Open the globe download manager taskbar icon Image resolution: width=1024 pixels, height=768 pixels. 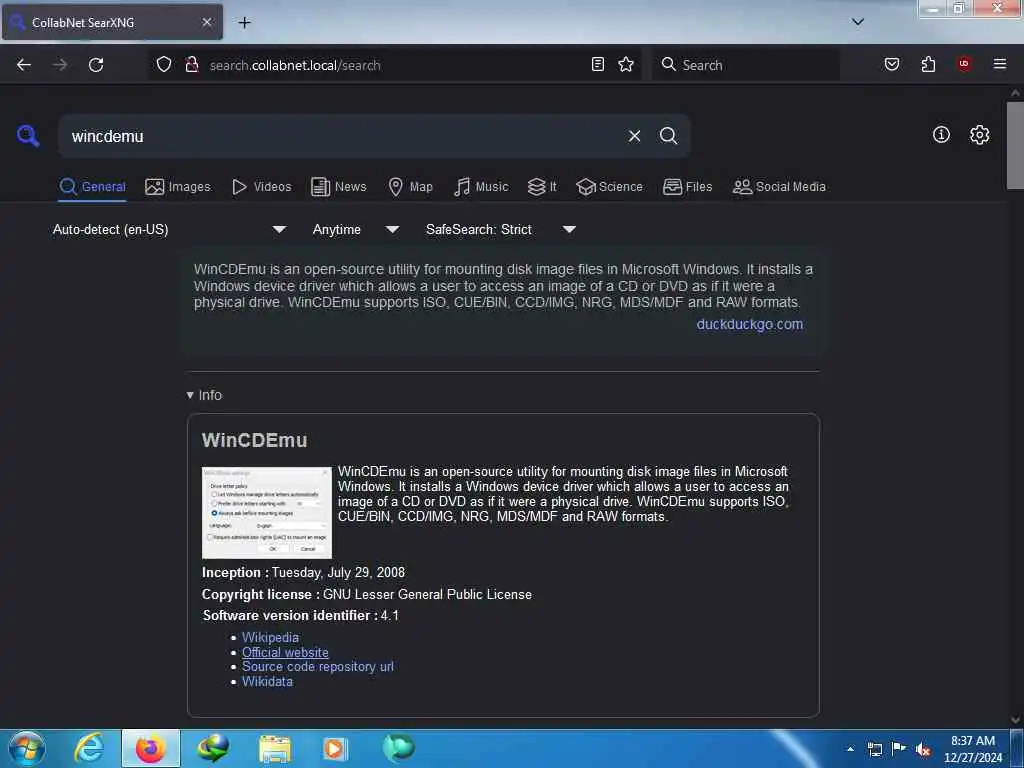point(213,748)
